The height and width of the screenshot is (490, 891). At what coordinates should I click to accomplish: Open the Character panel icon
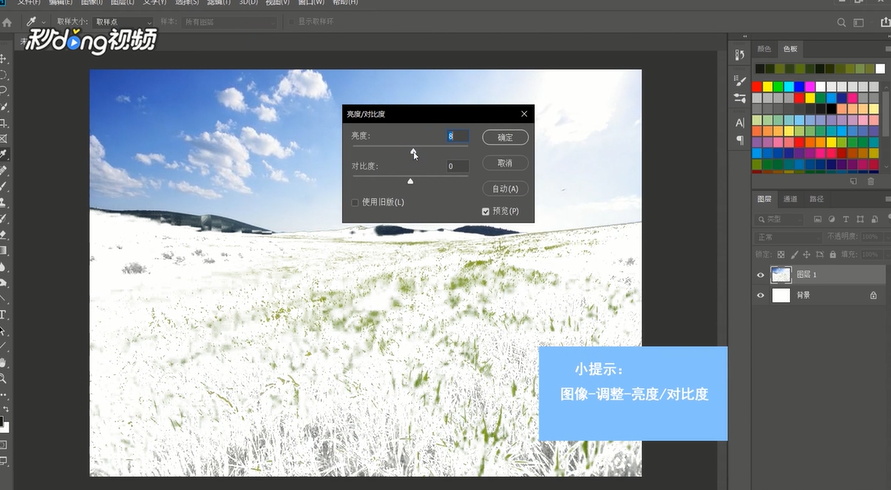(739, 122)
